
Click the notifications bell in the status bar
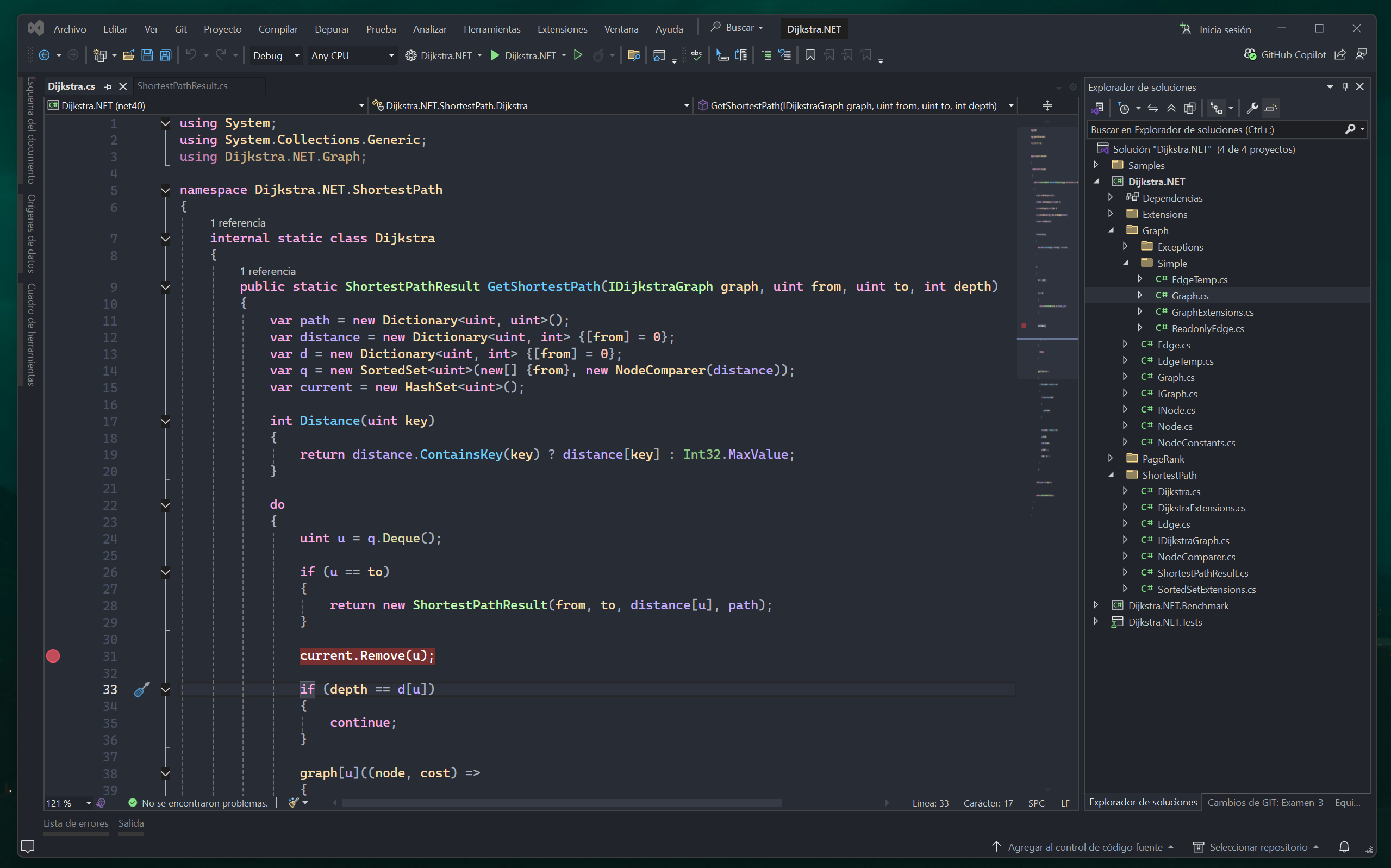[1344, 847]
